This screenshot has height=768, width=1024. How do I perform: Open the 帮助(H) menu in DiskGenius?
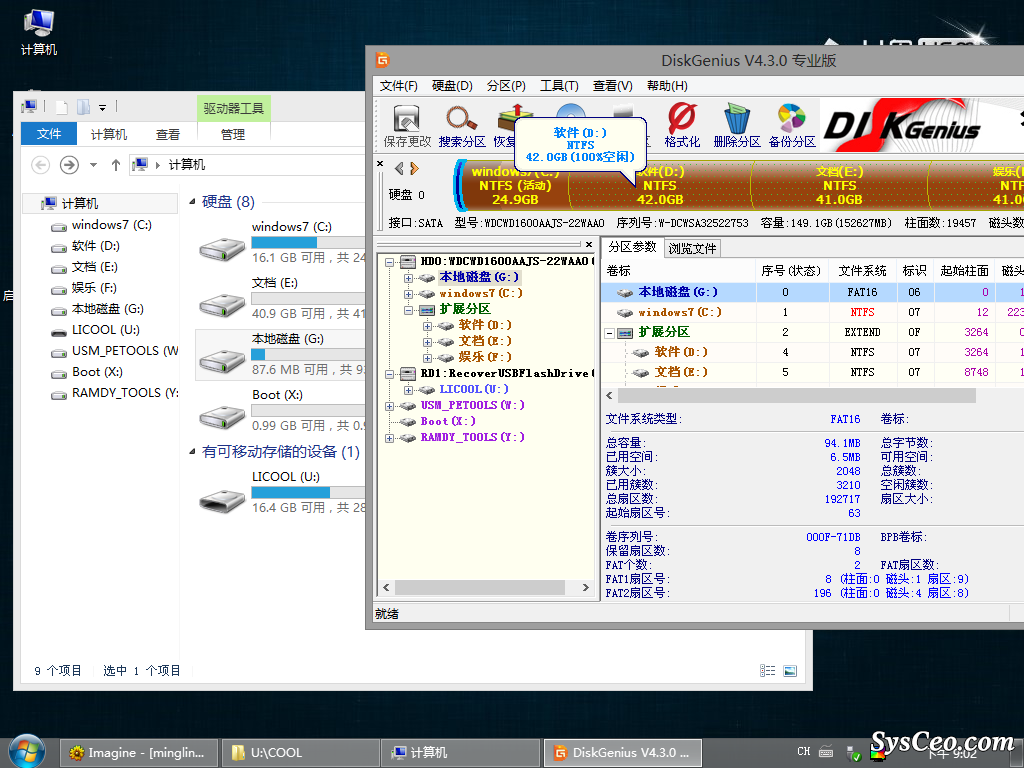click(x=667, y=86)
